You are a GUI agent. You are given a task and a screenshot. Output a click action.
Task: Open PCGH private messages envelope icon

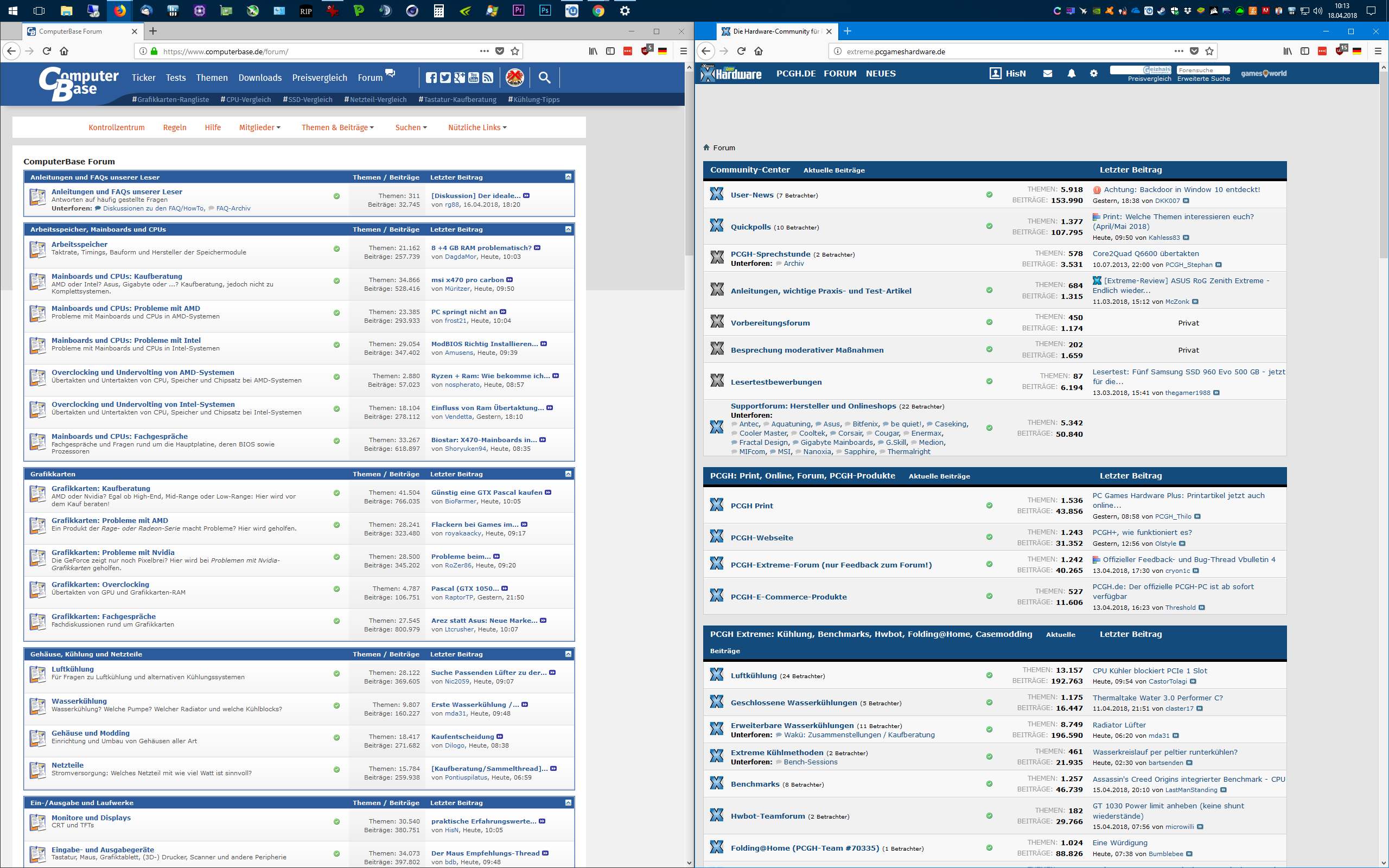tap(1048, 73)
